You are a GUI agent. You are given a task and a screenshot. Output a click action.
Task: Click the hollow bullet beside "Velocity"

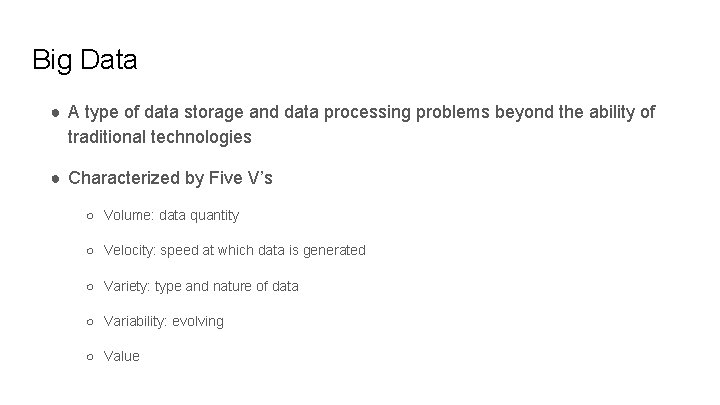click(89, 250)
